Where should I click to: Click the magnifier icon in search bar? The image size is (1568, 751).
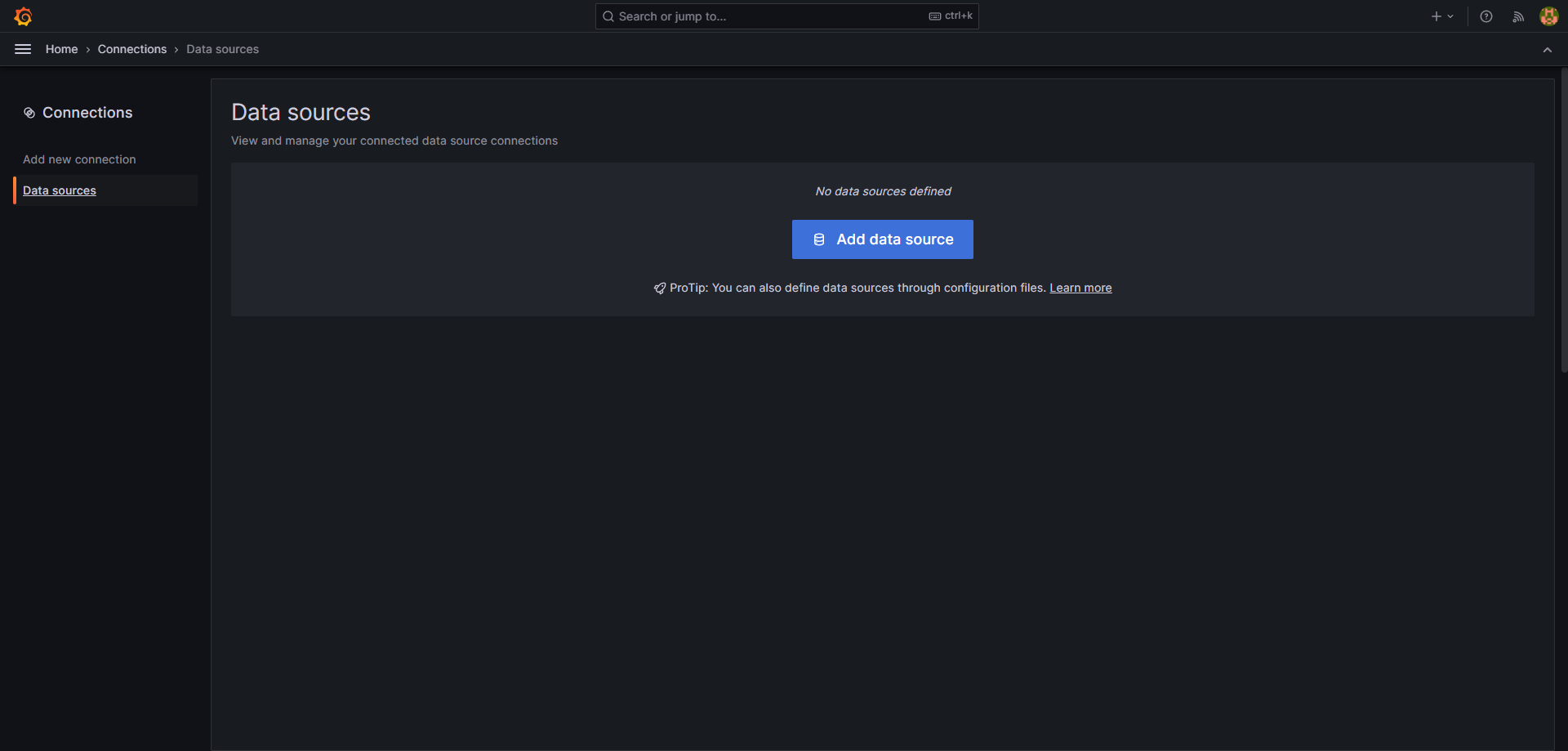tap(608, 16)
